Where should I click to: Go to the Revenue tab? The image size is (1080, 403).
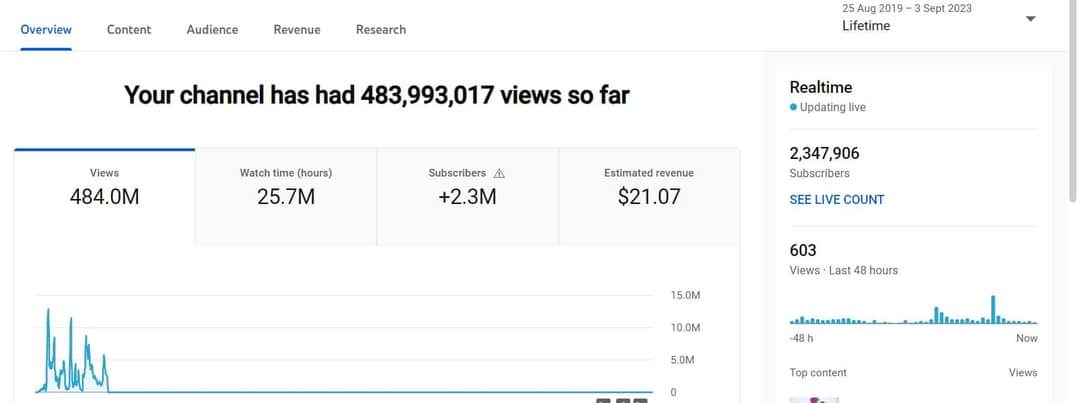(x=297, y=29)
